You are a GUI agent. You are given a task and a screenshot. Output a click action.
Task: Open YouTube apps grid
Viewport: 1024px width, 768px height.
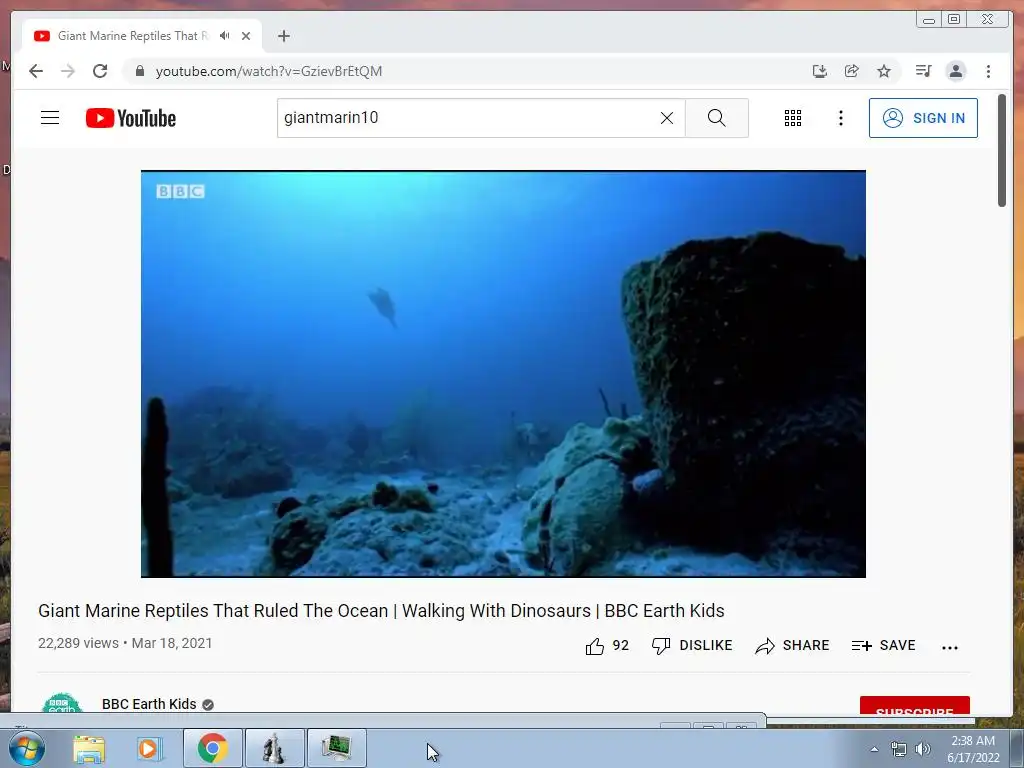click(x=793, y=118)
